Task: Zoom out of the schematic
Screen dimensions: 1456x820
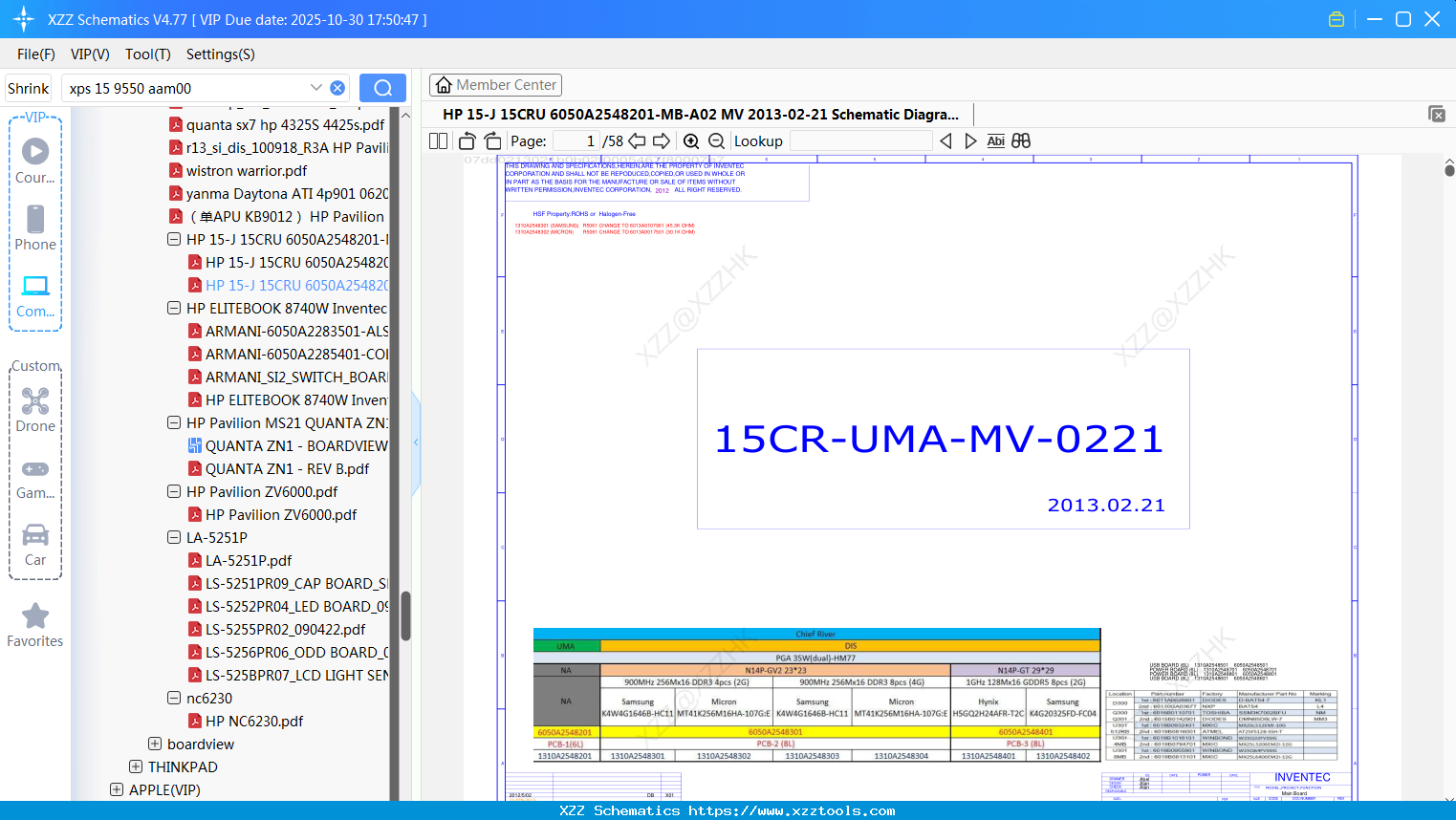Action: [716, 140]
